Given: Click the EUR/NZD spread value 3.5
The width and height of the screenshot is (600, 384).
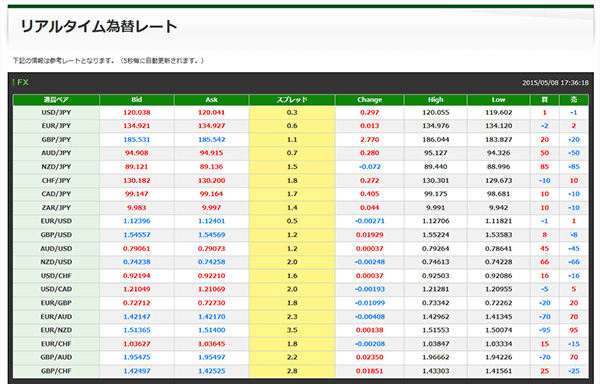Looking at the screenshot, I should (x=292, y=330).
